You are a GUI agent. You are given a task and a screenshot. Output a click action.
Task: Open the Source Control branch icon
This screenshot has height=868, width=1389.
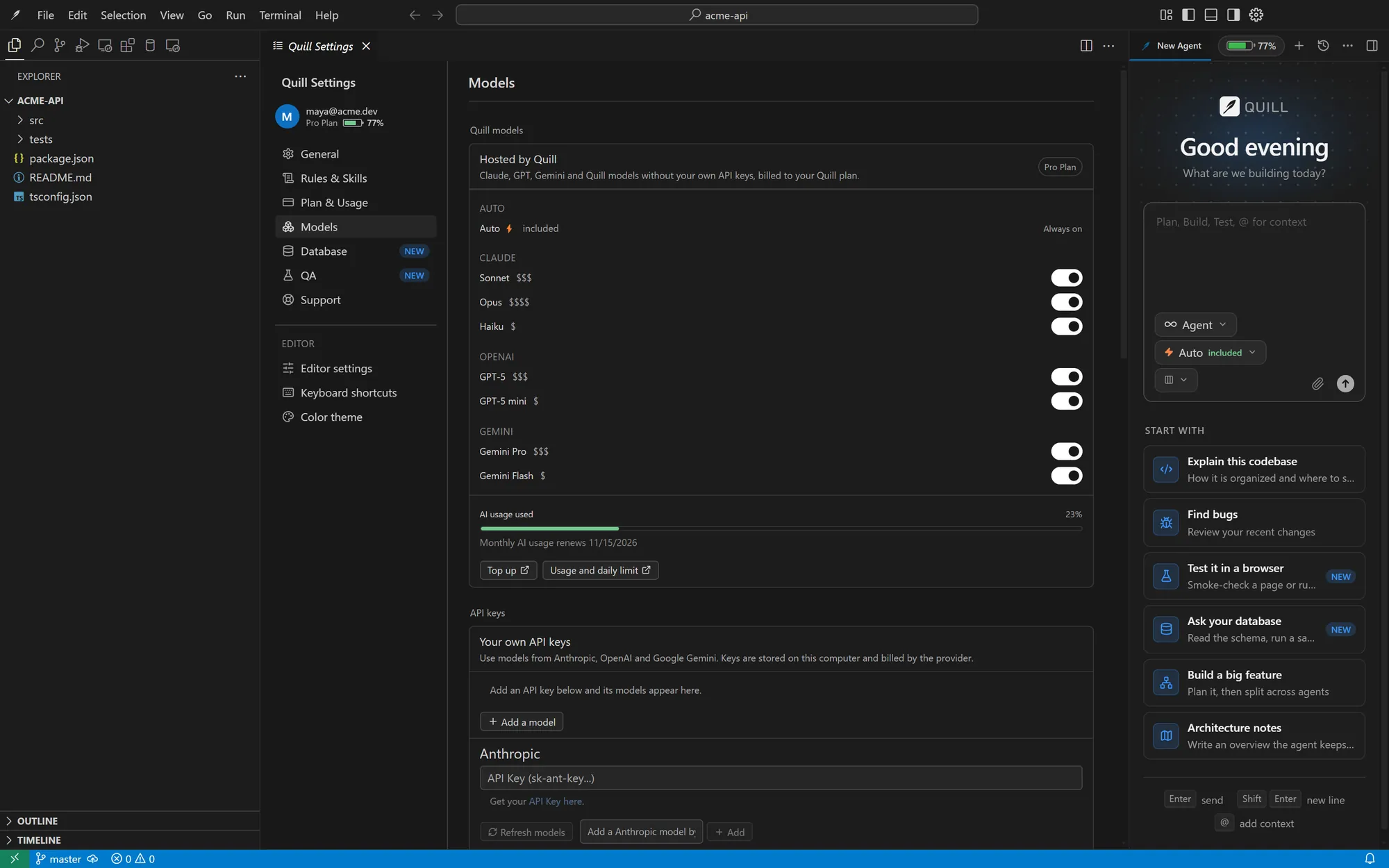pyautogui.click(x=60, y=46)
